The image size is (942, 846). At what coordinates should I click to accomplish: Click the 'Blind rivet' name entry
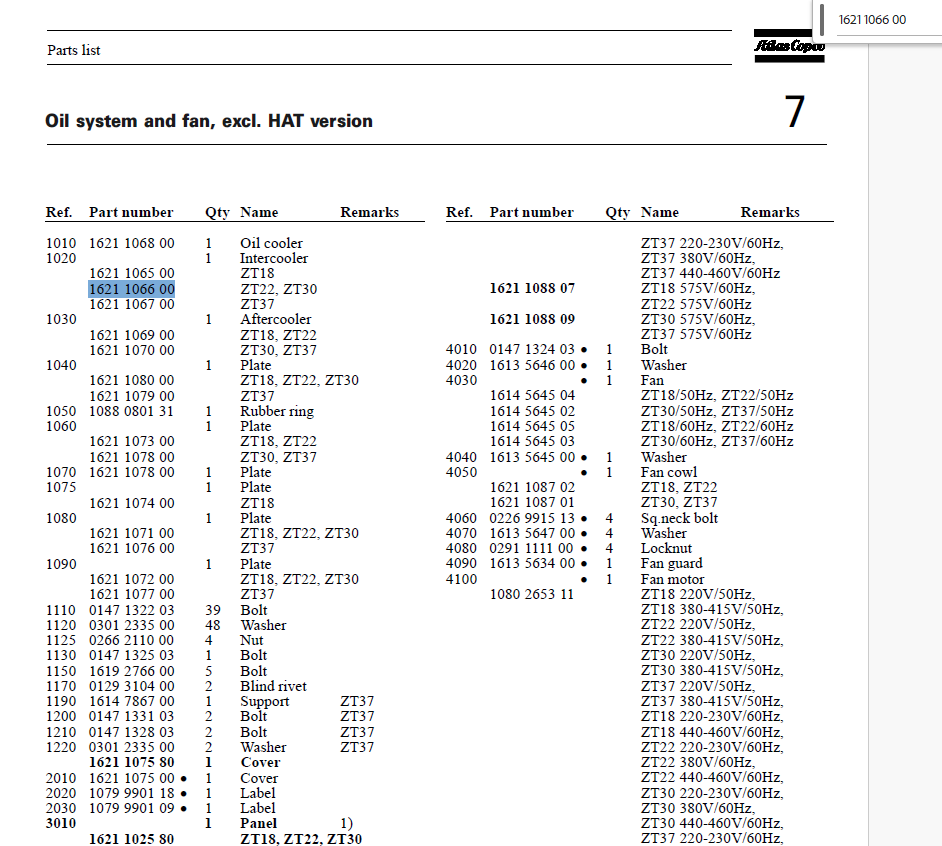click(x=273, y=687)
